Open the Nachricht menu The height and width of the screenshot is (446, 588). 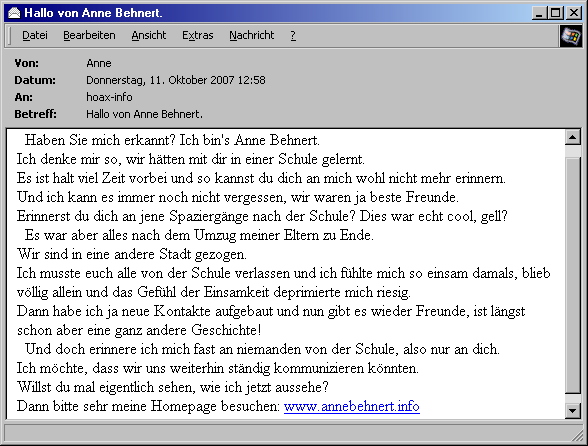pos(252,35)
